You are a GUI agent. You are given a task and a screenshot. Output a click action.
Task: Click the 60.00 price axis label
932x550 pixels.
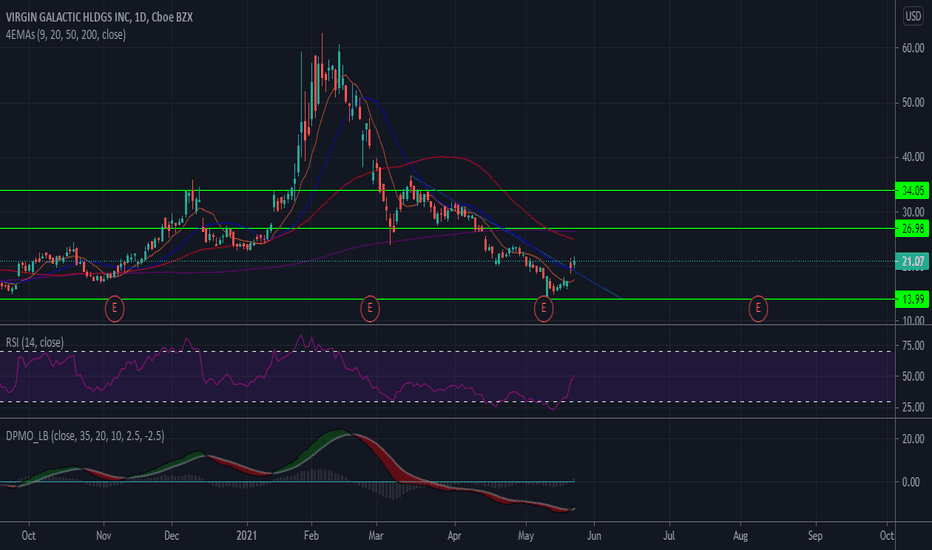coord(913,48)
